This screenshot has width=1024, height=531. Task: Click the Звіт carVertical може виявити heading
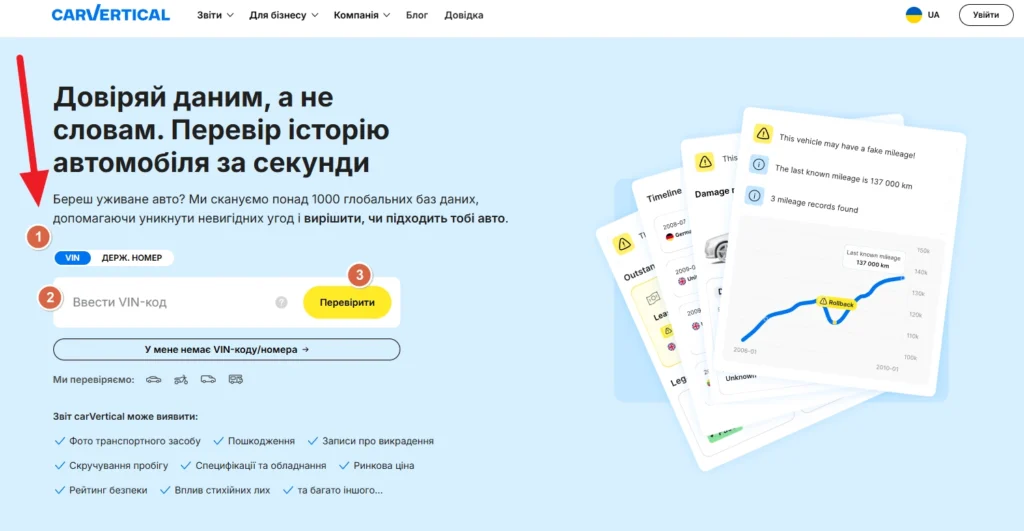(125, 417)
